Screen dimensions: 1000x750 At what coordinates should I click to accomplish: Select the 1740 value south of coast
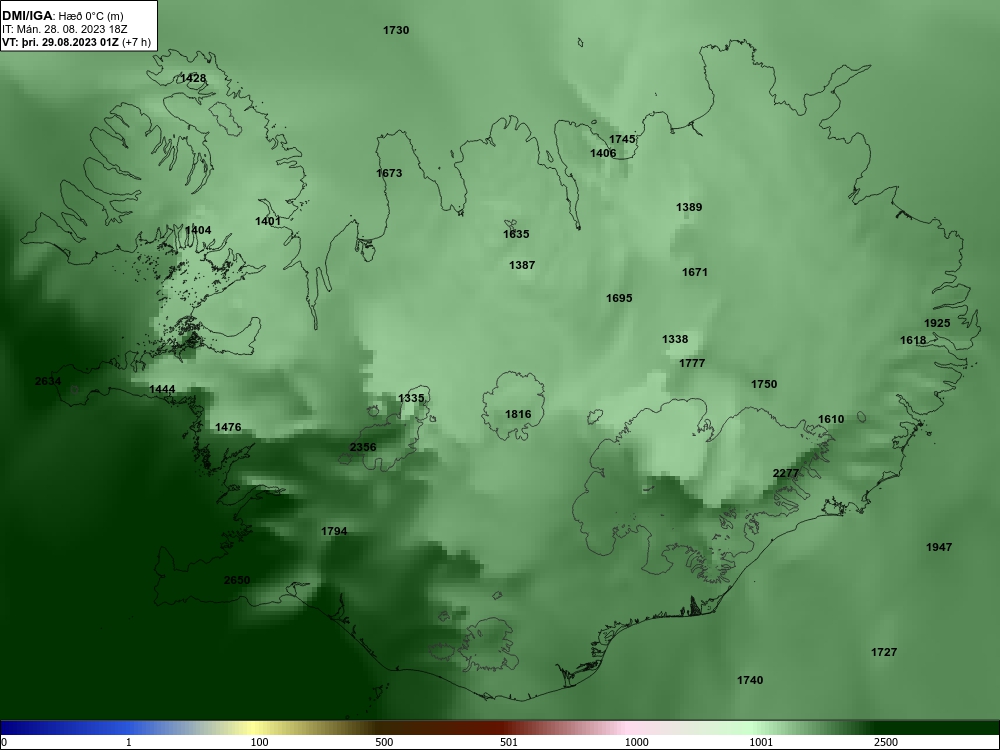point(750,680)
